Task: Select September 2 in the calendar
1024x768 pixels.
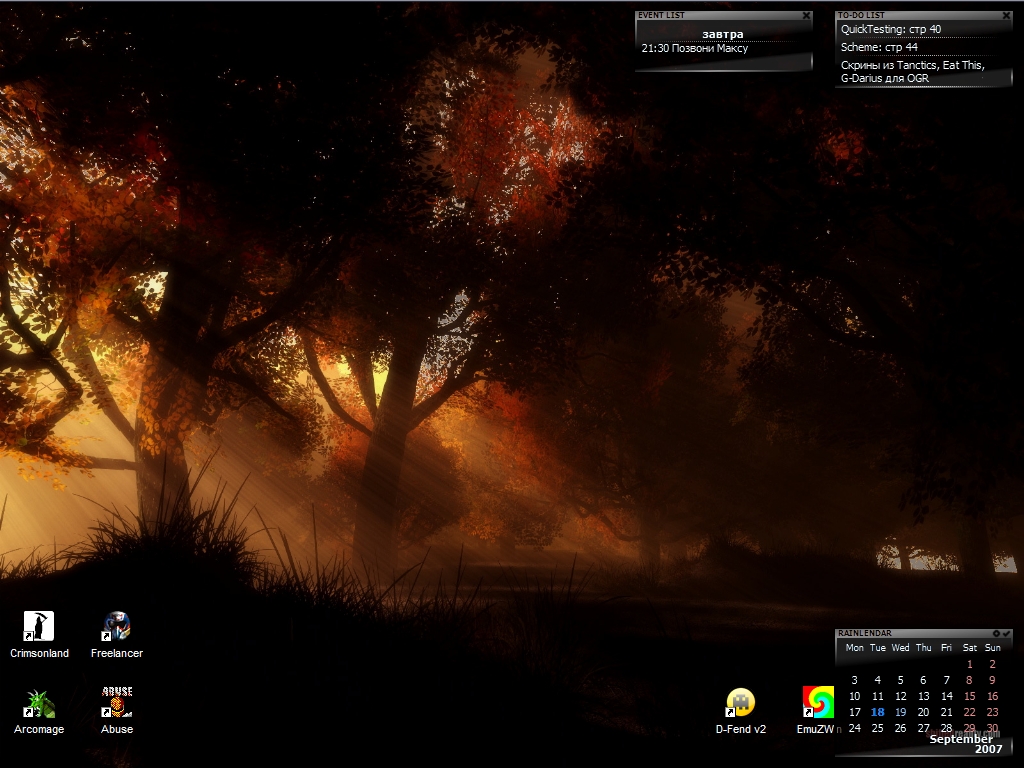Action: 993,664
